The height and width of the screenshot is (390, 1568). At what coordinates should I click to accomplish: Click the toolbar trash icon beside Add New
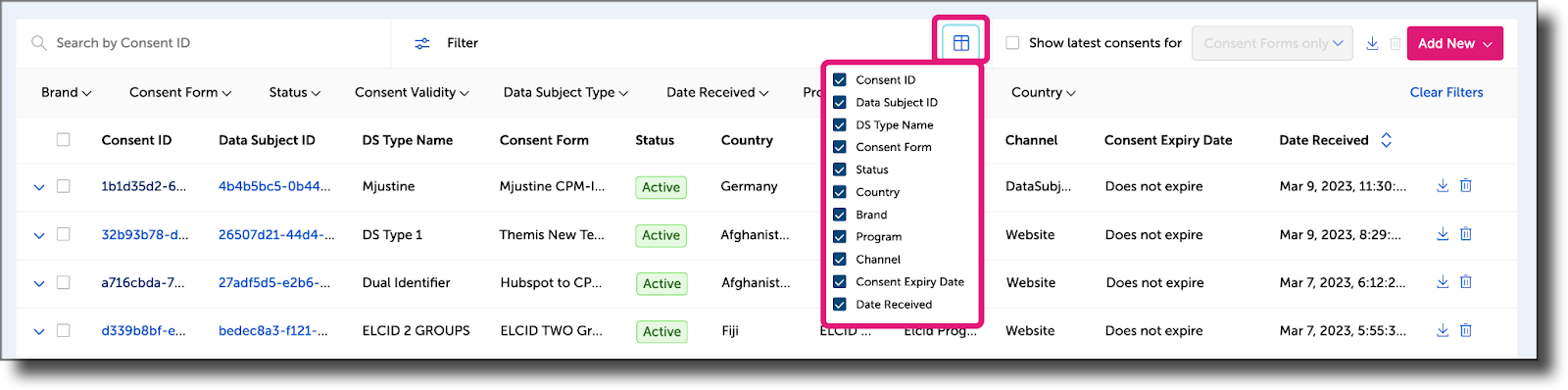[1396, 43]
